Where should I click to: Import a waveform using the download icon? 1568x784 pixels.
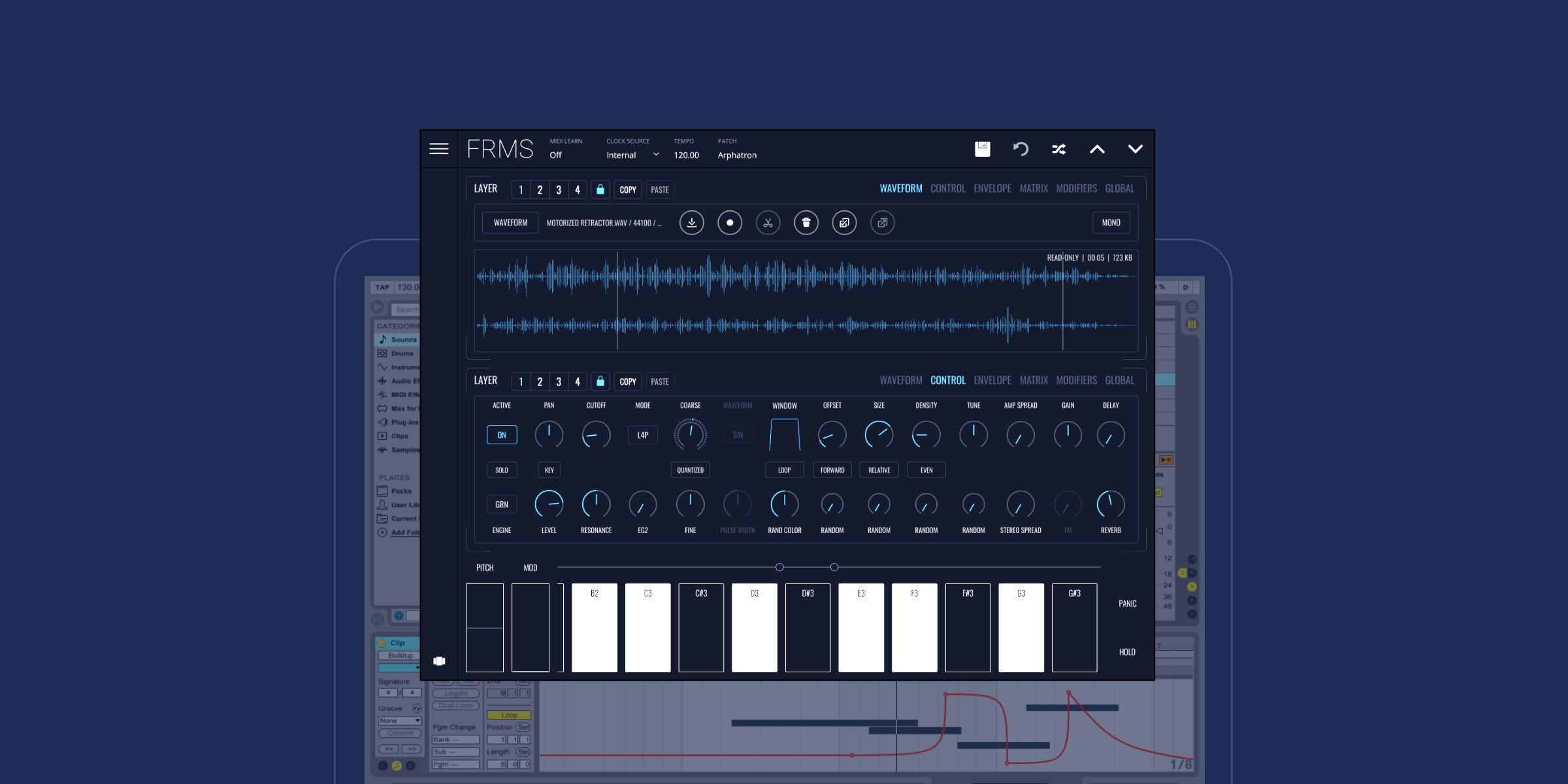pos(691,222)
